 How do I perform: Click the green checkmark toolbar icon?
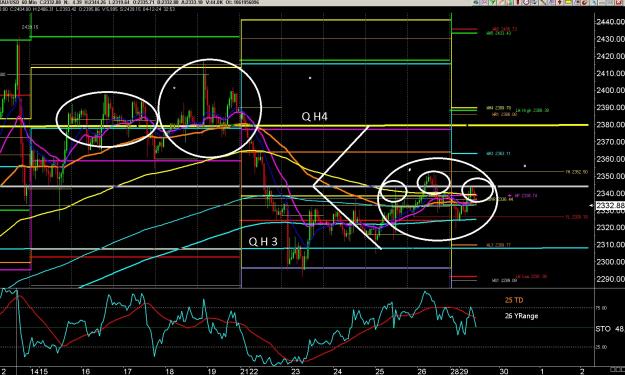tap(493, 2)
